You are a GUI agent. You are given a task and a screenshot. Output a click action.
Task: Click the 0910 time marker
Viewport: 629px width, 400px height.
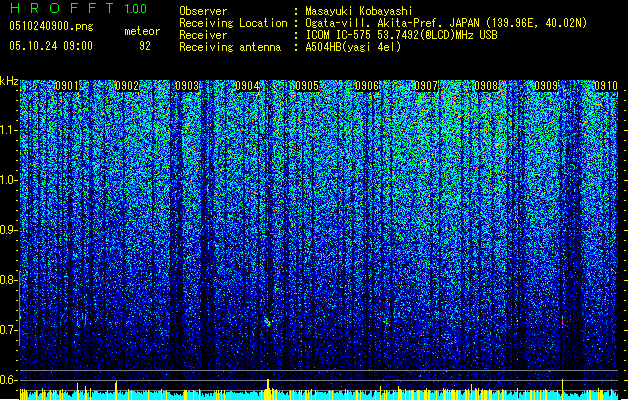(x=605, y=86)
